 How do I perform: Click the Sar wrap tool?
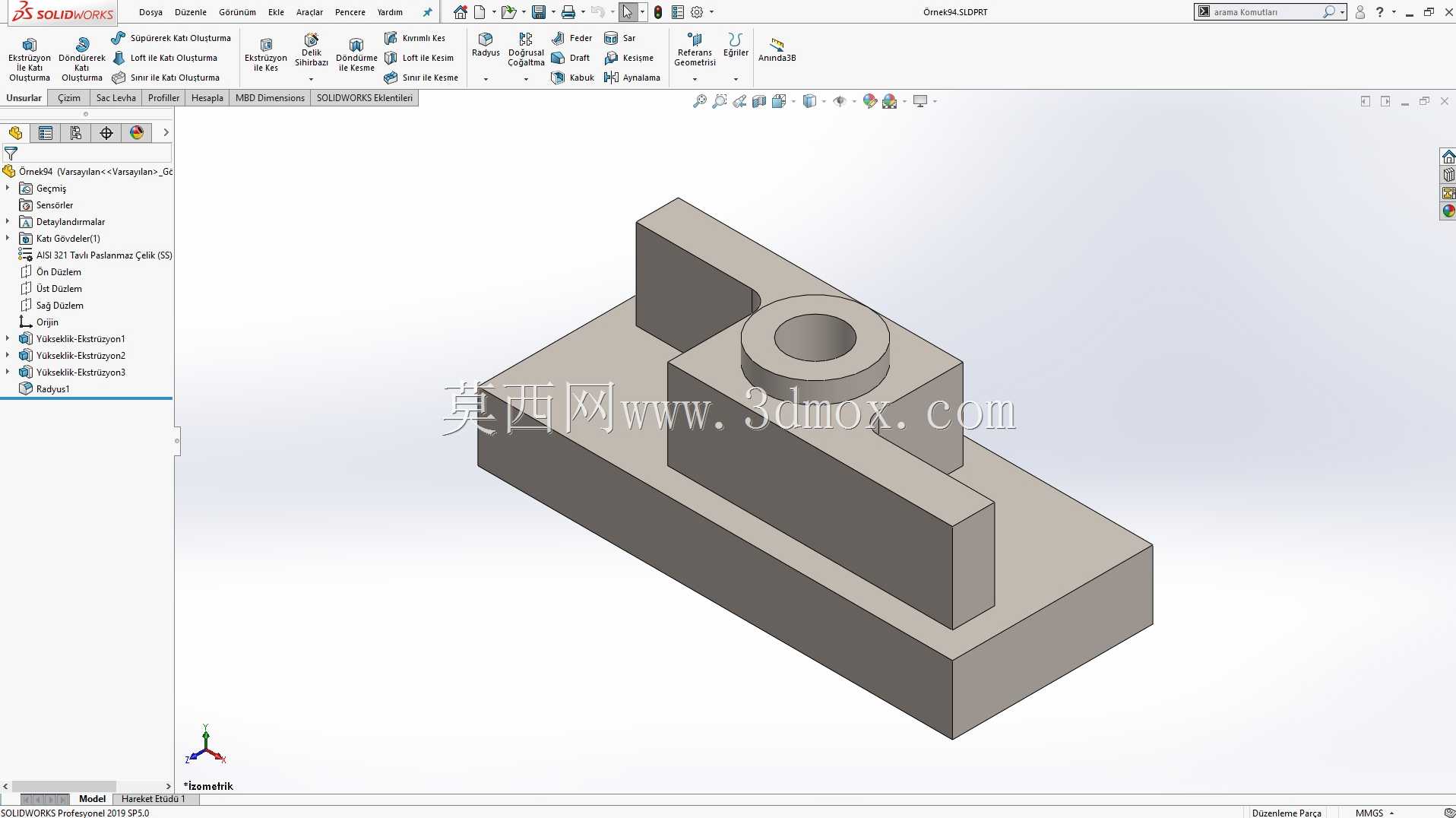[620, 38]
